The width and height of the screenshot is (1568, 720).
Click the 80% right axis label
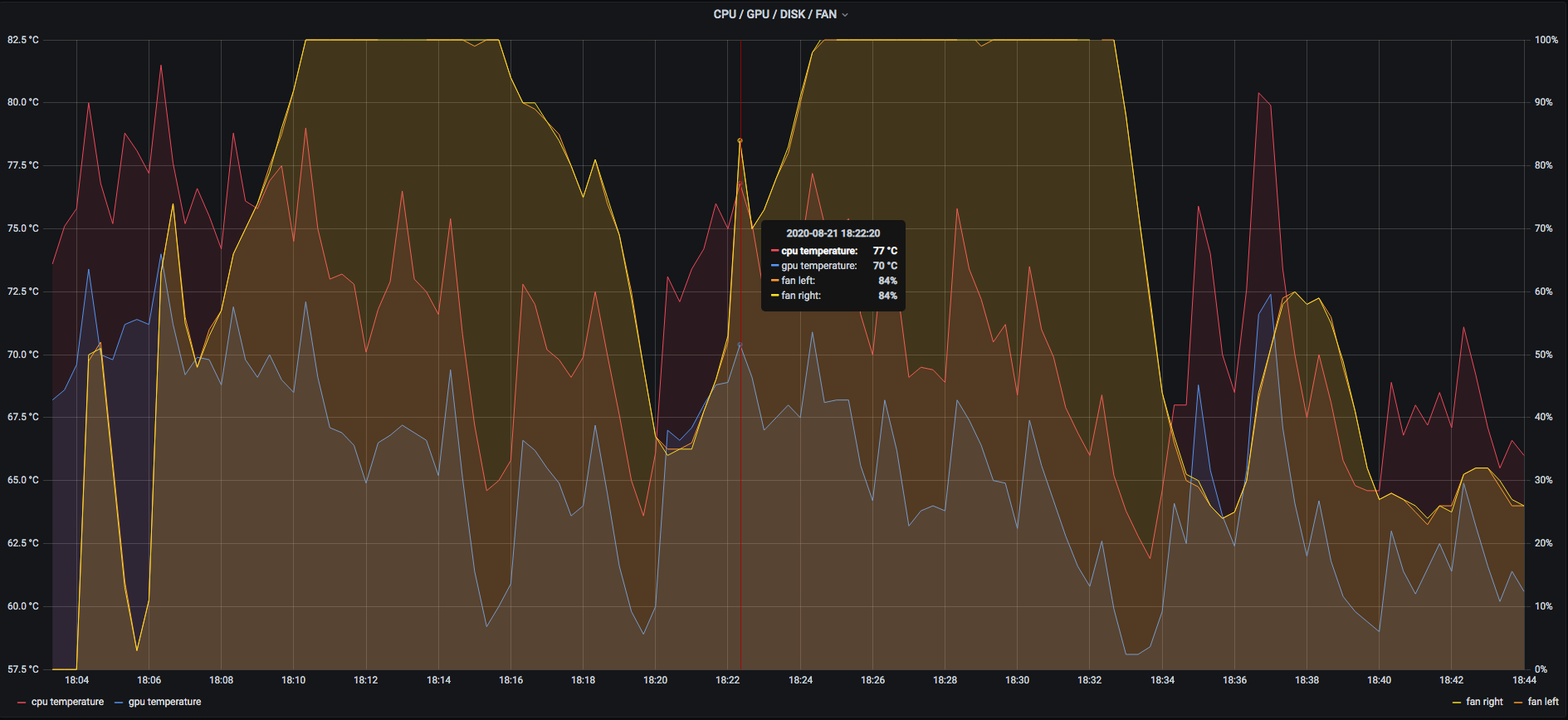pyautogui.click(x=1543, y=165)
